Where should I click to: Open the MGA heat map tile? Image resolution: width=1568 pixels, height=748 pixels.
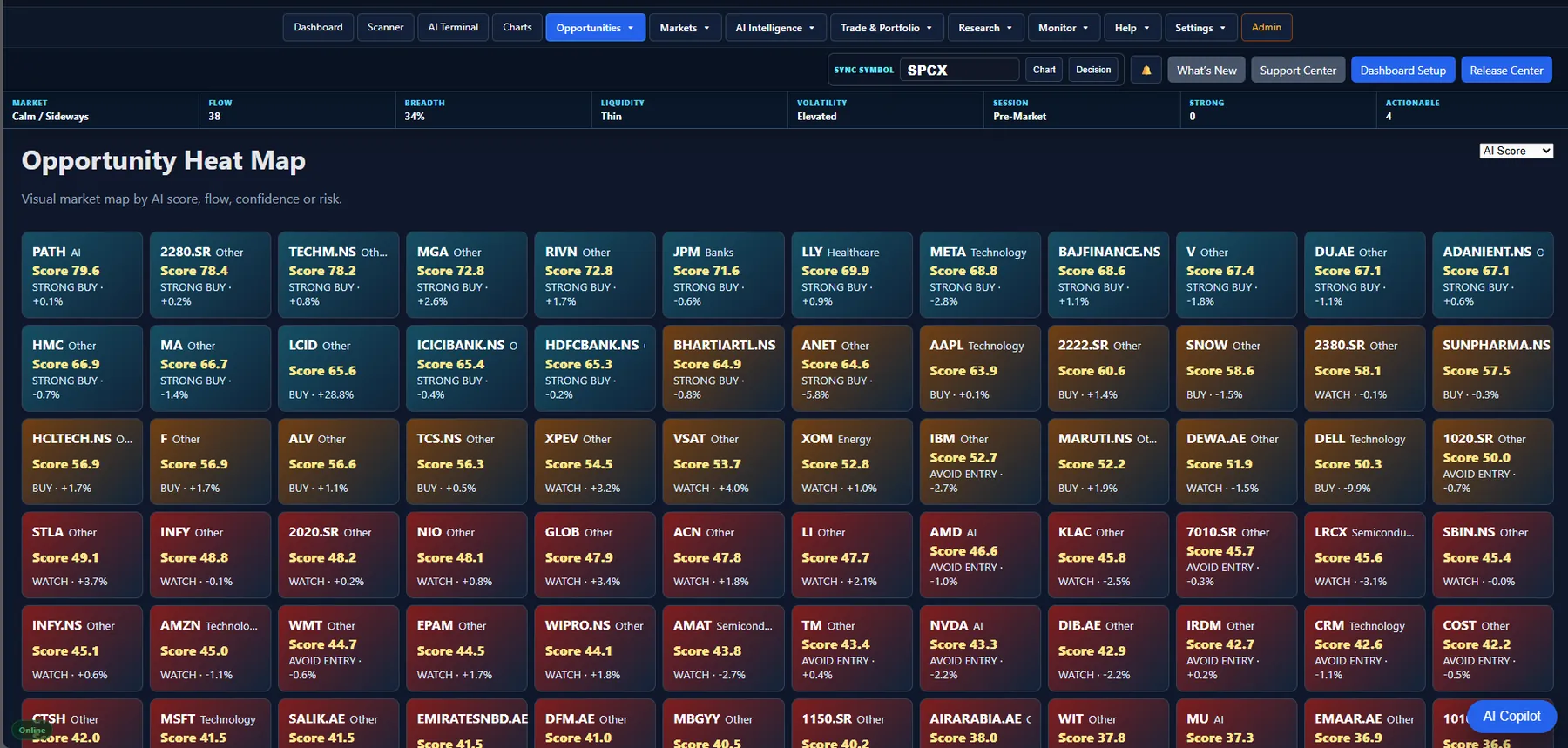(x=467, y=274)
